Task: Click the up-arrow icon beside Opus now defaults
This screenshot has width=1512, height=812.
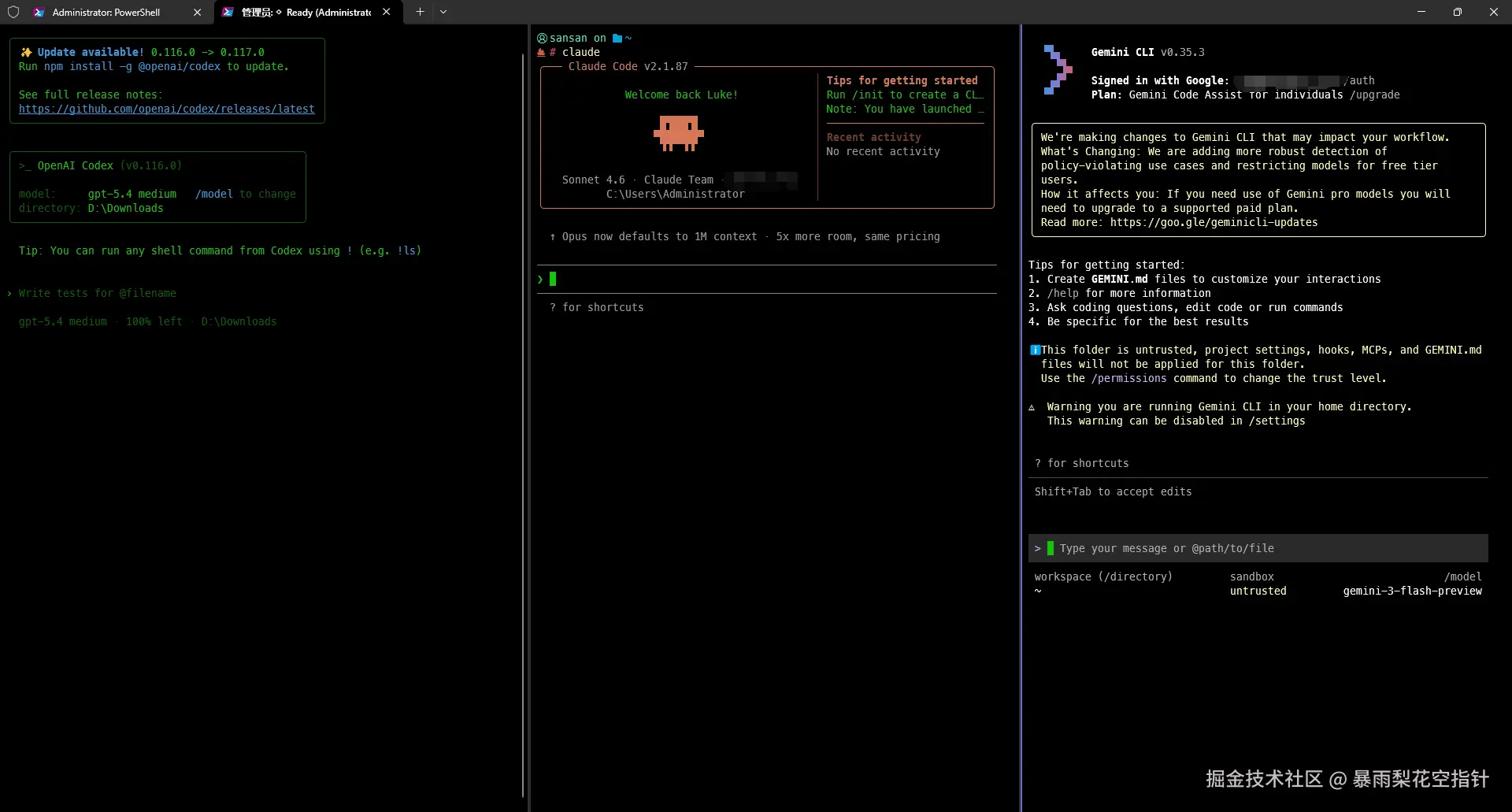Action: (553, 236)
